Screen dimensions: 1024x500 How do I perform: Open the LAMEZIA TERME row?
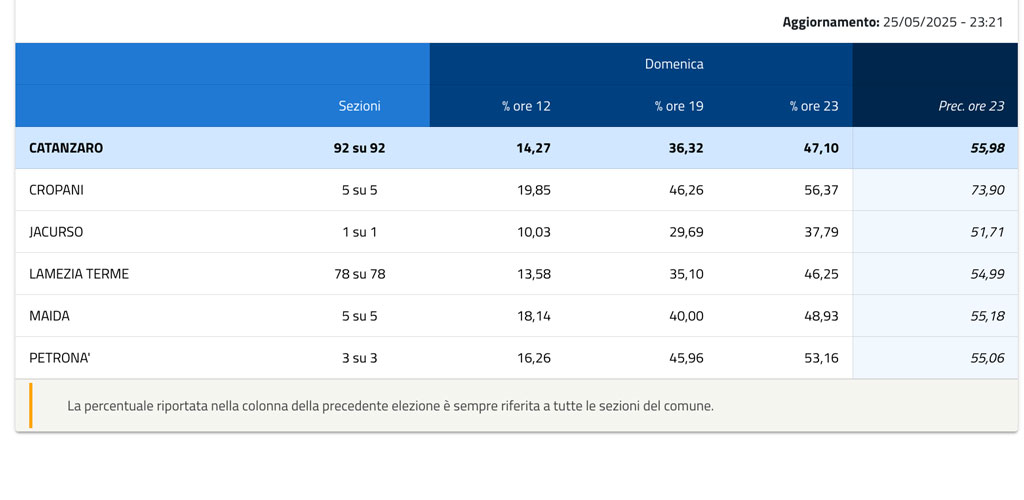click(x=79, y=274)
